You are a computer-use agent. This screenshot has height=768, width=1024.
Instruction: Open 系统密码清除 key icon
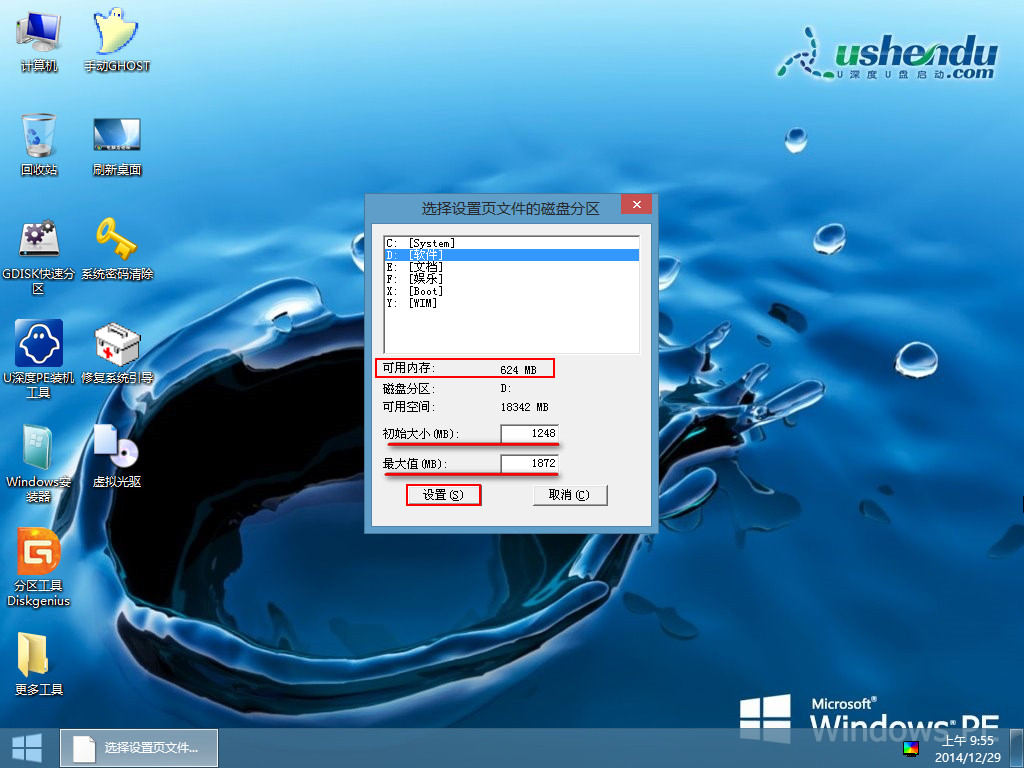tap(116, 249)
